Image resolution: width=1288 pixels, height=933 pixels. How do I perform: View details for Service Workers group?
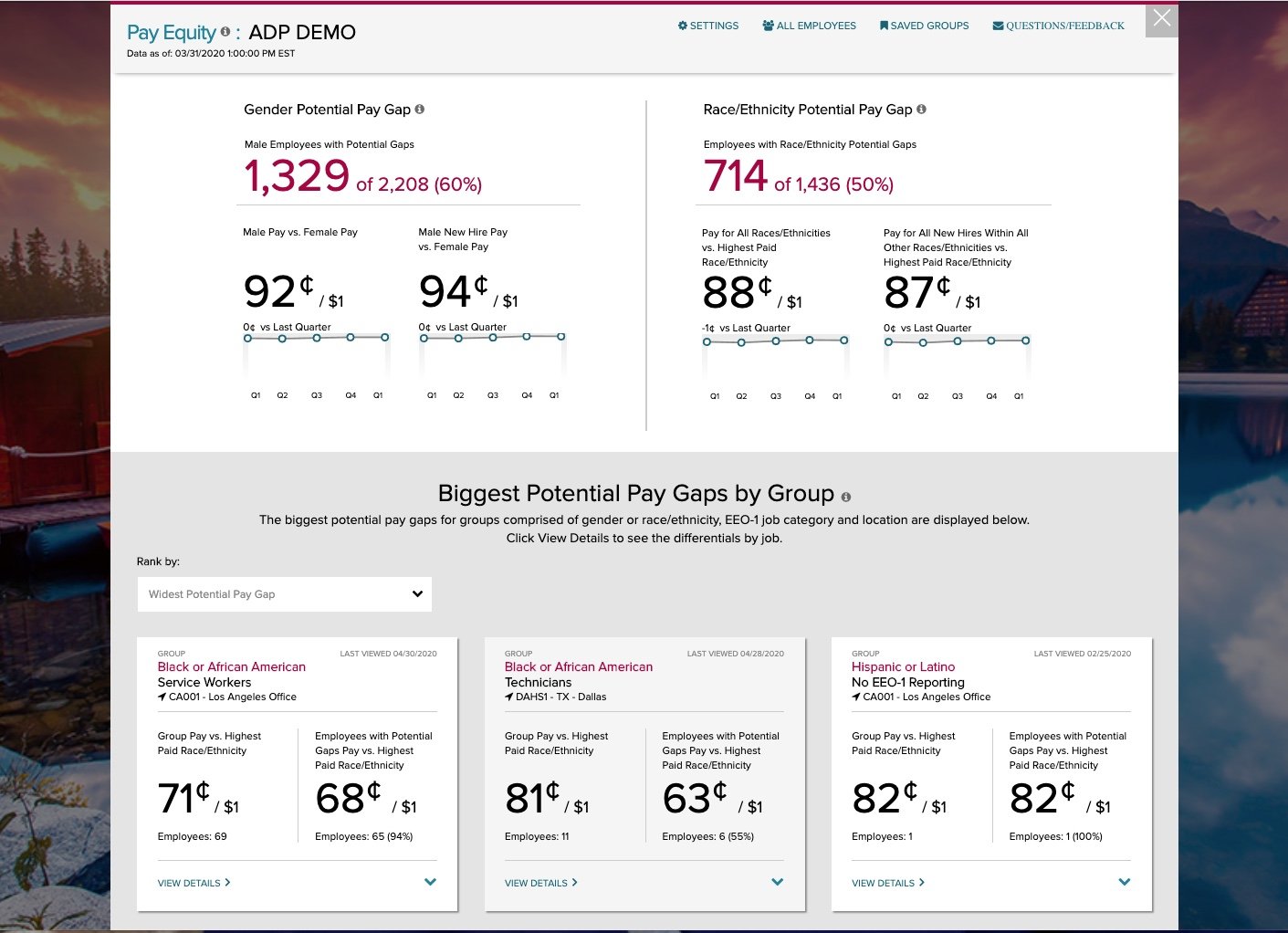tap(194, 883)
